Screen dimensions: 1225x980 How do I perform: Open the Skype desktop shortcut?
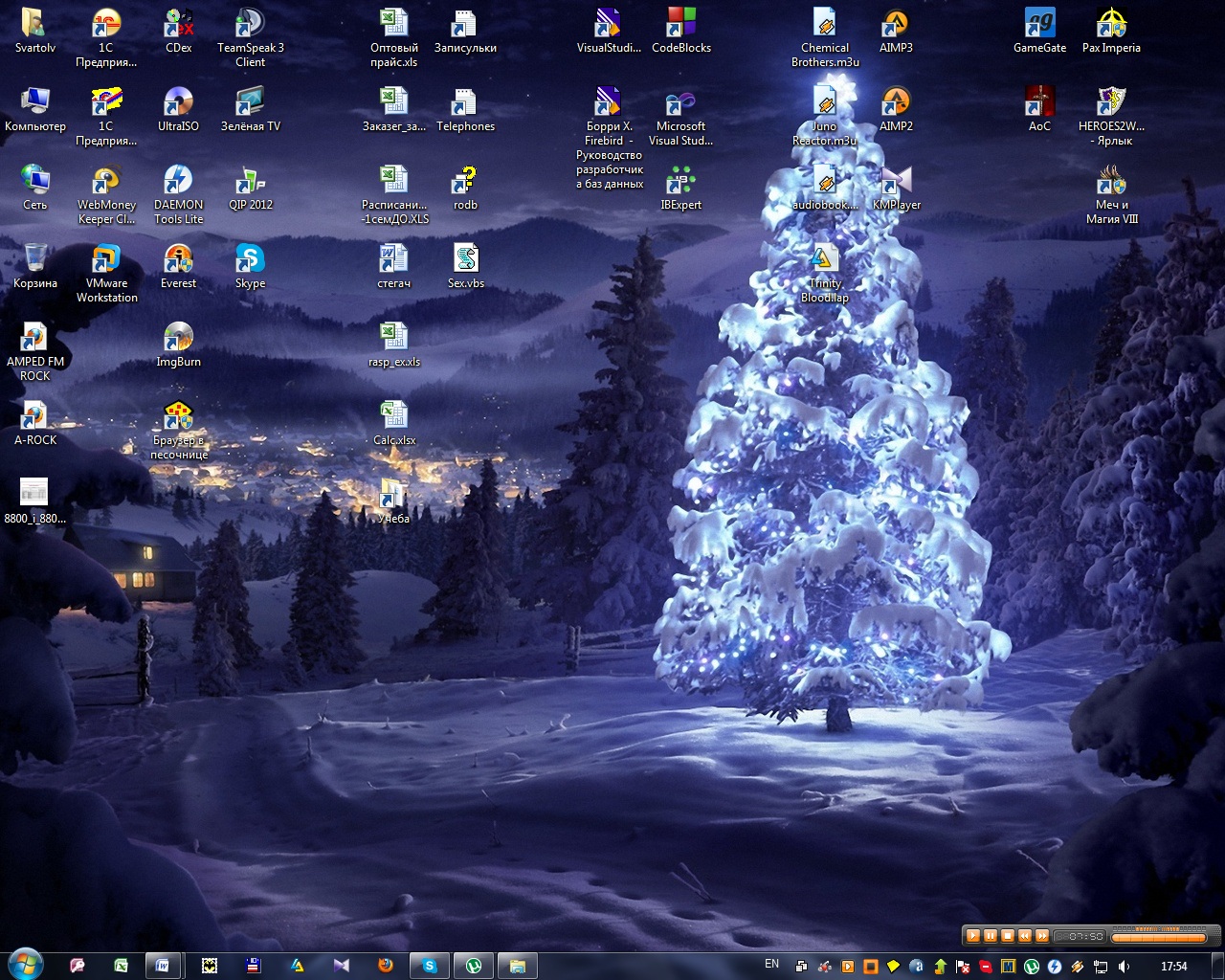(x=250, y=259)
